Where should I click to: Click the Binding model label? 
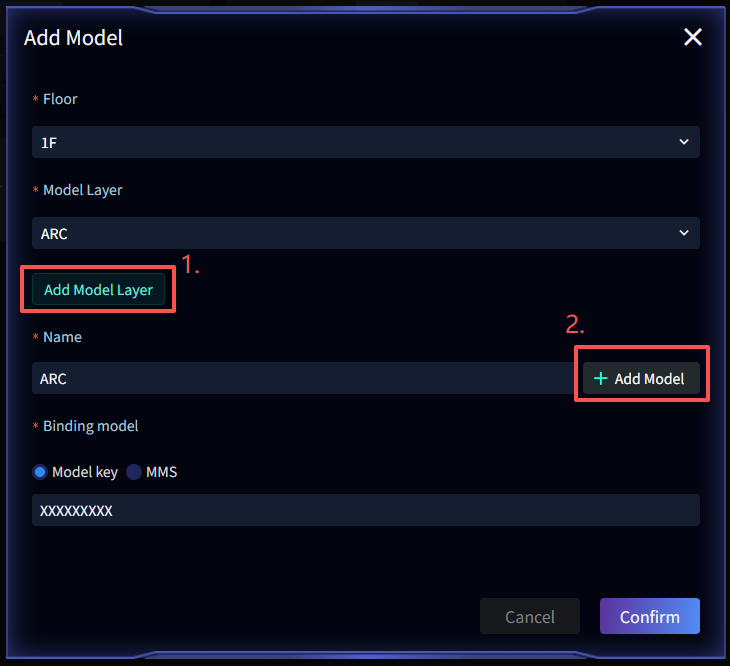(x=90, y=426)
